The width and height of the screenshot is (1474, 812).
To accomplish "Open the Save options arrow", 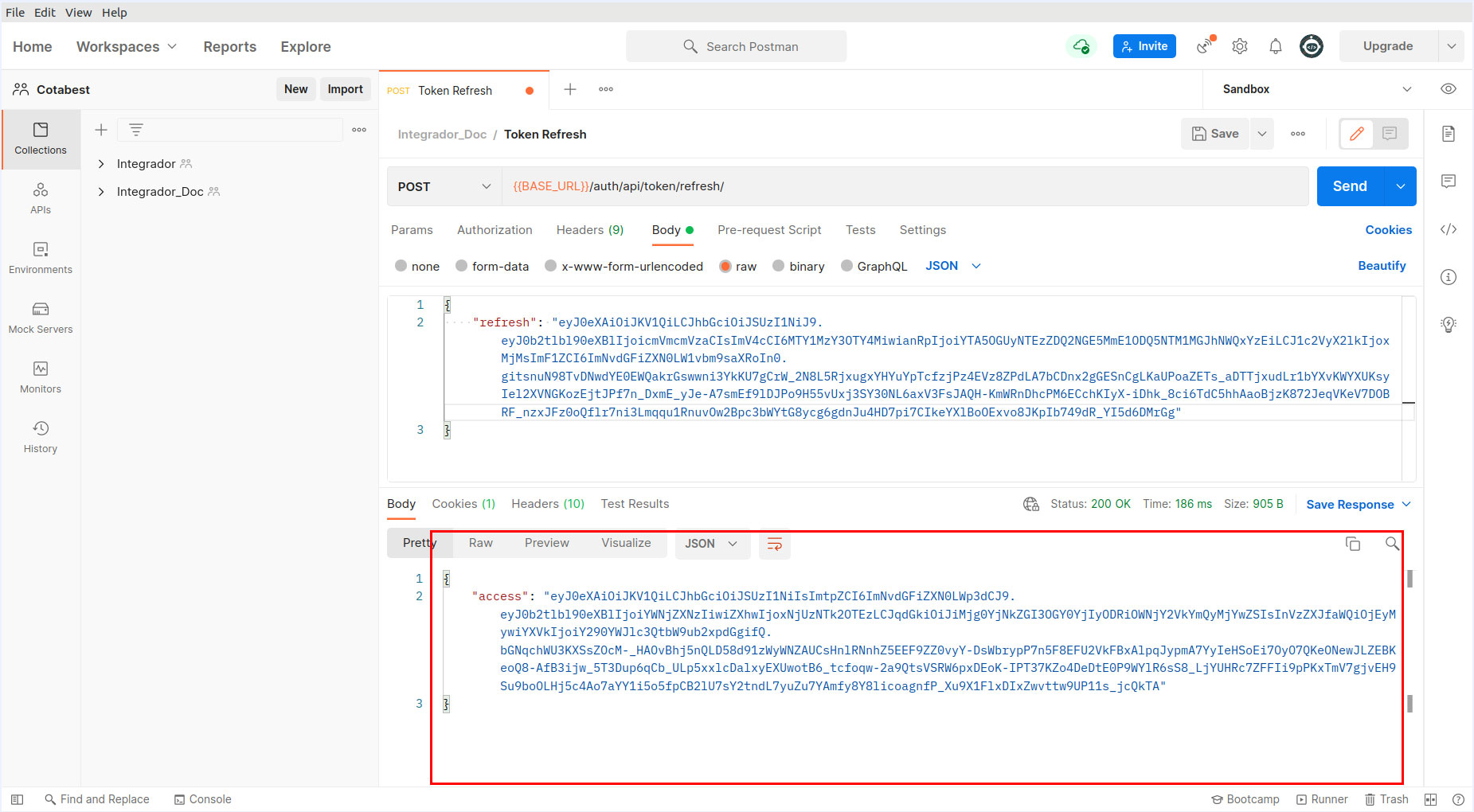I will (1262, 134).
